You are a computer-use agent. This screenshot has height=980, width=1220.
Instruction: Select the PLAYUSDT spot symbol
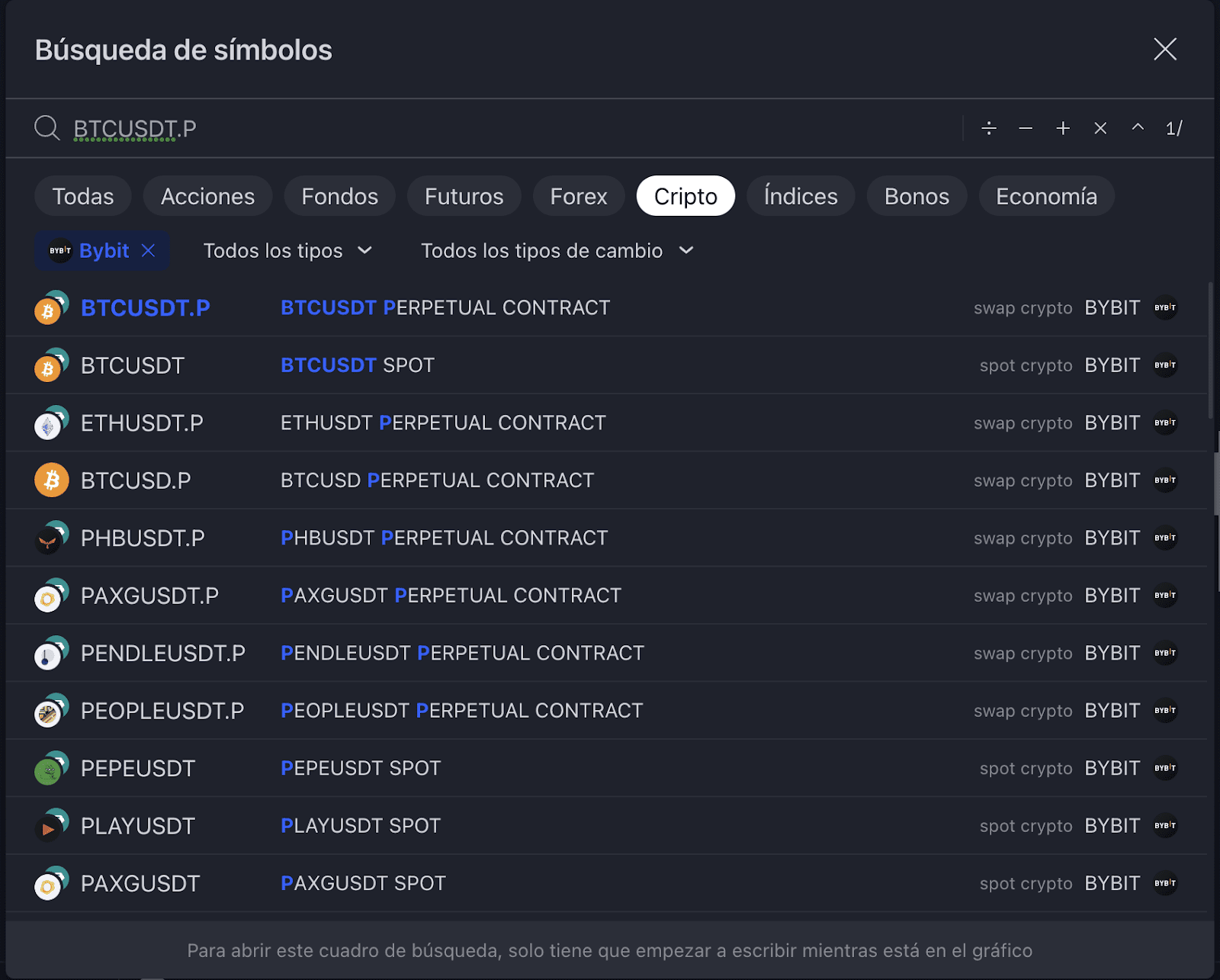[x=138, y=826]
